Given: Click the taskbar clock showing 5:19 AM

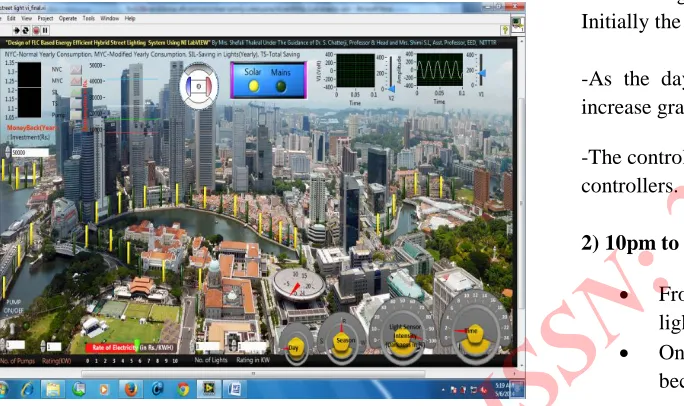Looking at the screenshot, I should pos(502,389).
